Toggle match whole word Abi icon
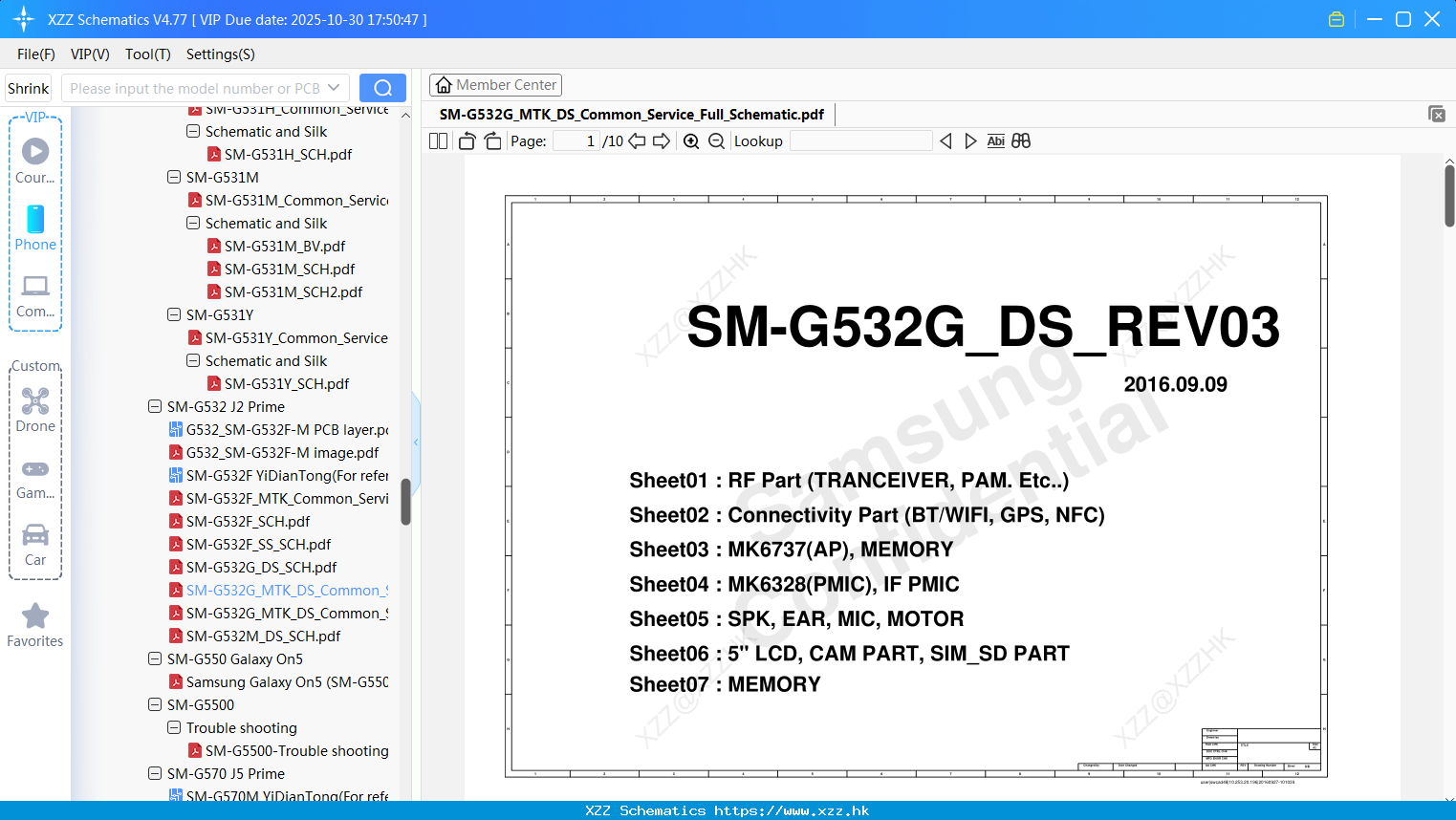1456x820 pixels. 996,141
